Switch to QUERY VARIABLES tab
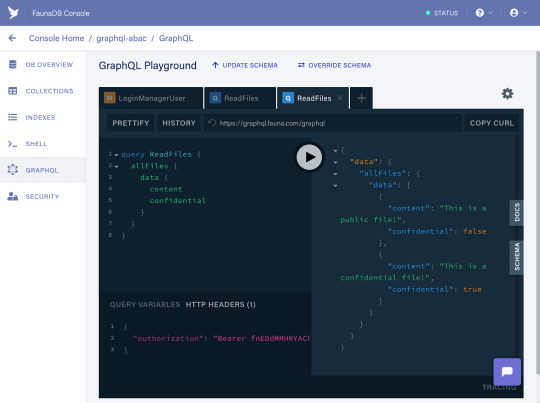Viewport: 540px width, 403px height. [x=145, y=304]
